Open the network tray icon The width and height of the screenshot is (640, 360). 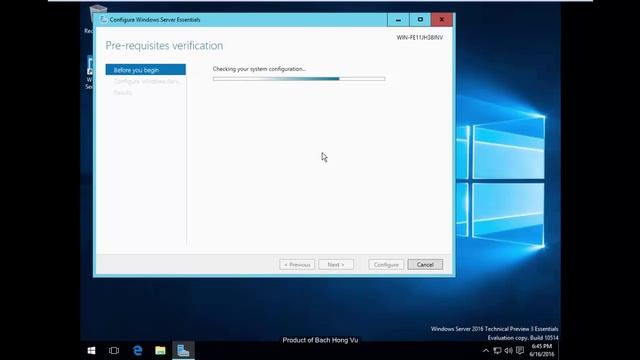coord(497,351)
